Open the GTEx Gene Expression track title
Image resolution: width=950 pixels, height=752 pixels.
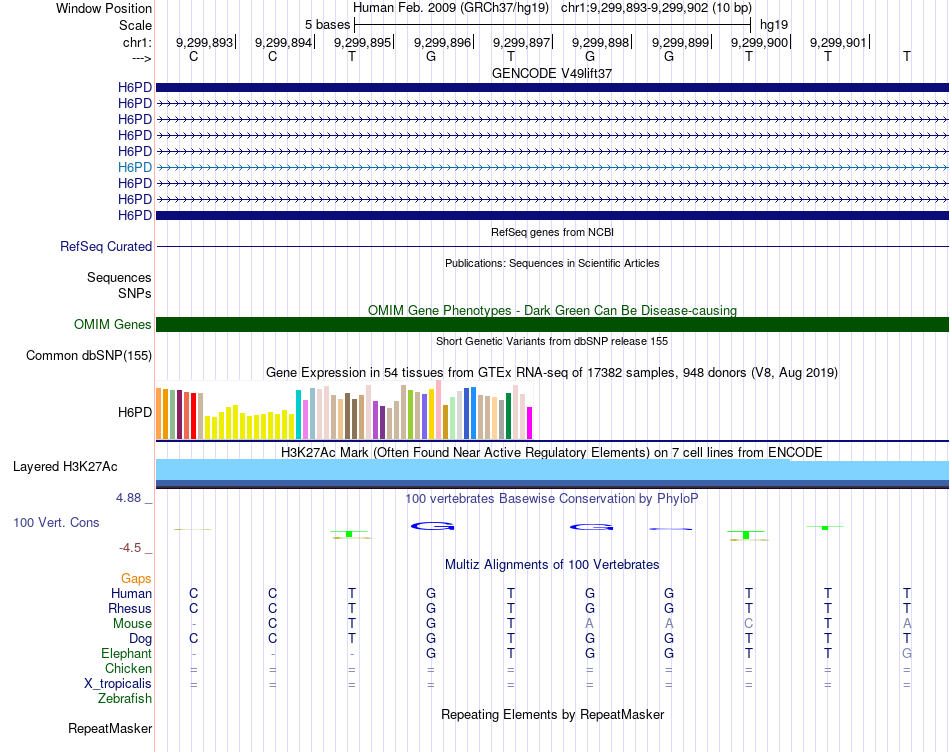pos(552,373)
